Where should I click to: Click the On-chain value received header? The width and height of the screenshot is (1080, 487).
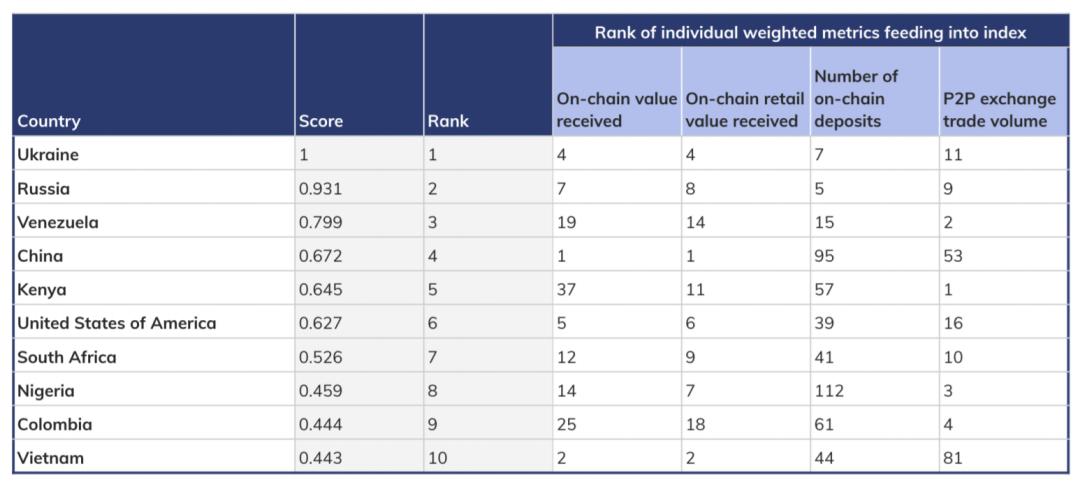(616, 111)
